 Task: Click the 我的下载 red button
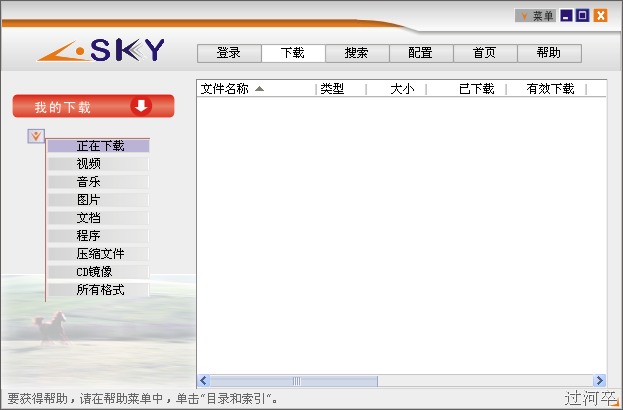pos(93,106)
